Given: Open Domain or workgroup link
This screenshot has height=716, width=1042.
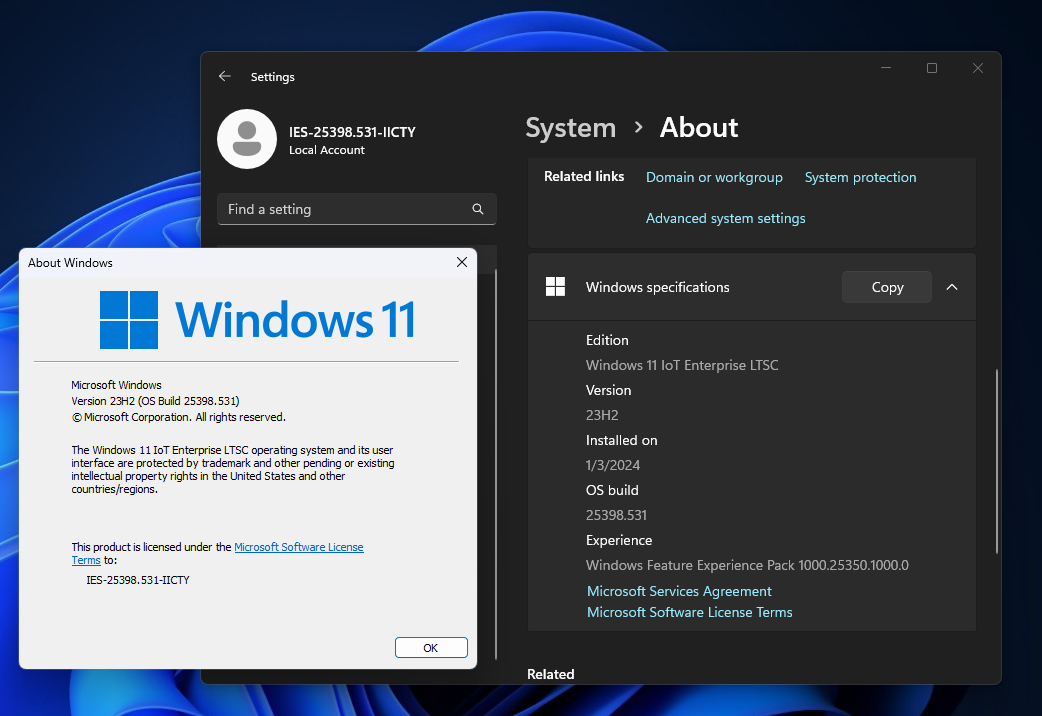Looking at the screenshot, I should click(714, 178).
